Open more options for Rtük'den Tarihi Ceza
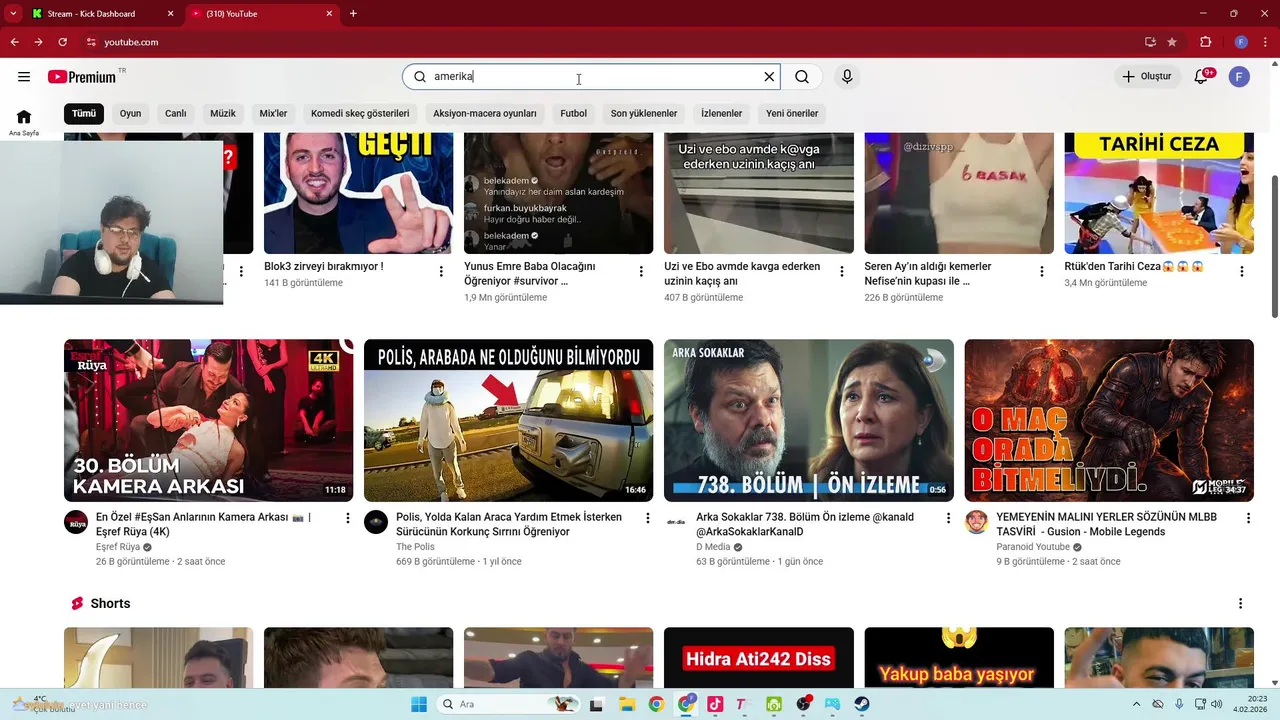The height and width of the screenshot is (720, 1280). pos(1241,271)
